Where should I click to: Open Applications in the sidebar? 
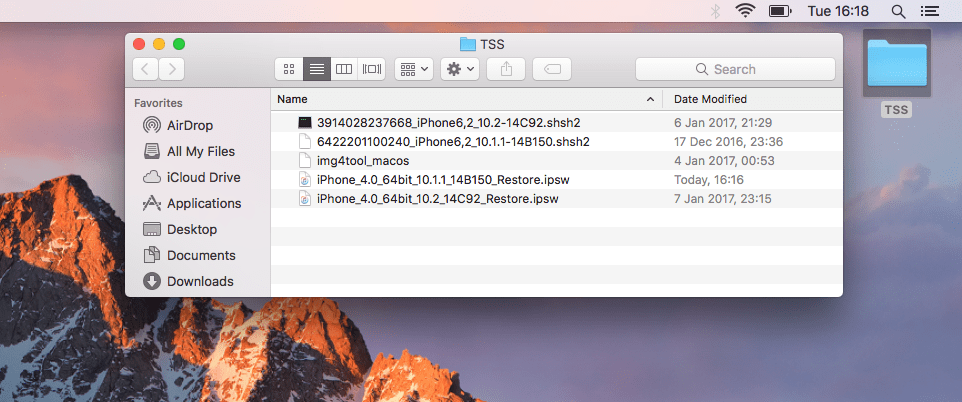(191, 203)
